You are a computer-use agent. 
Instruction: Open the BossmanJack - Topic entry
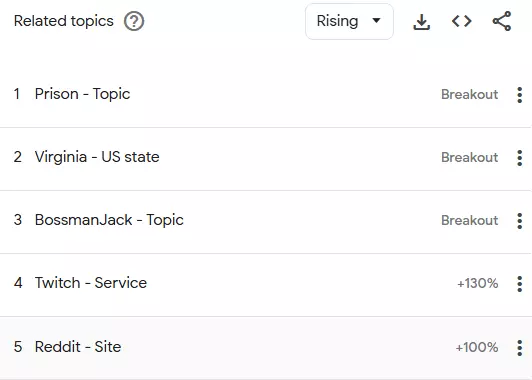tap(109, 220)
